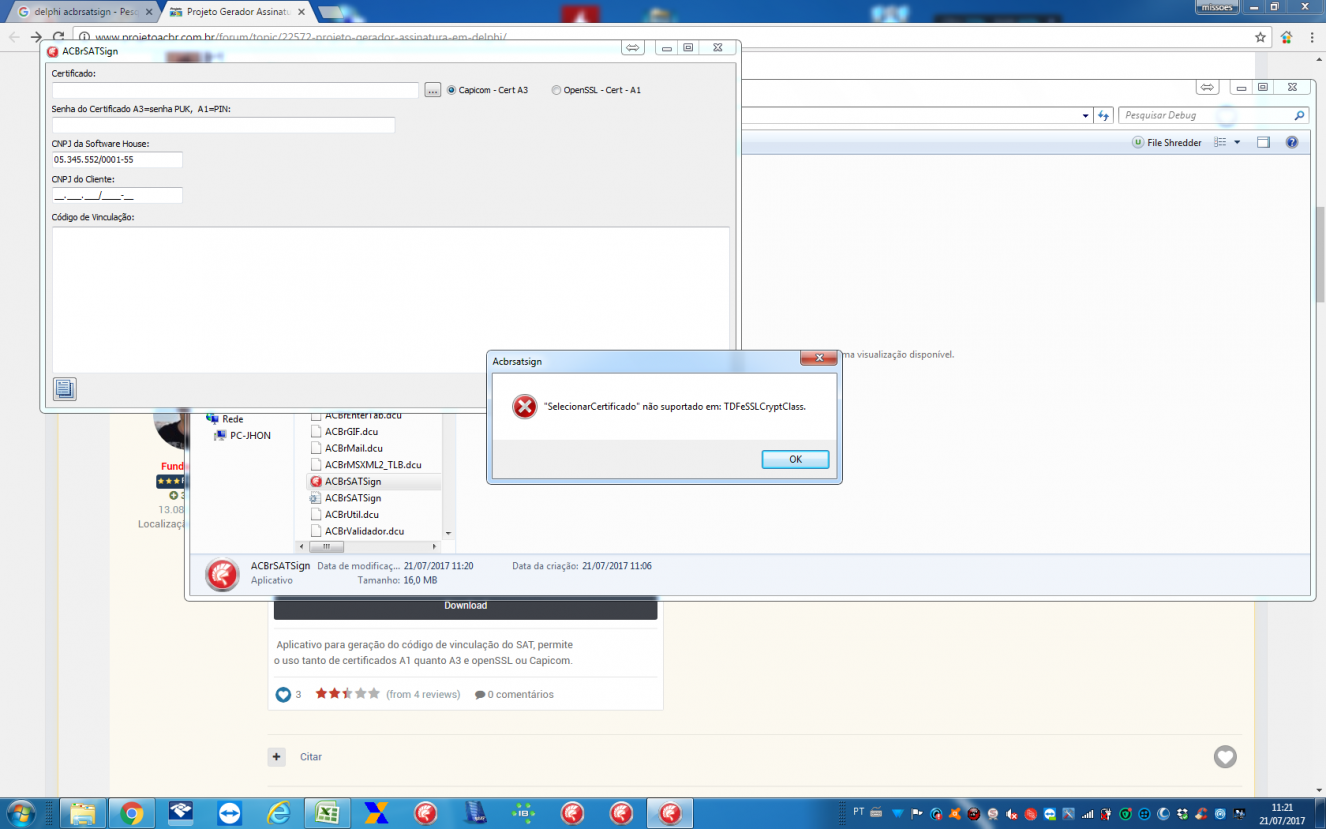Click the plus multiquote button beside Citar

277,757
